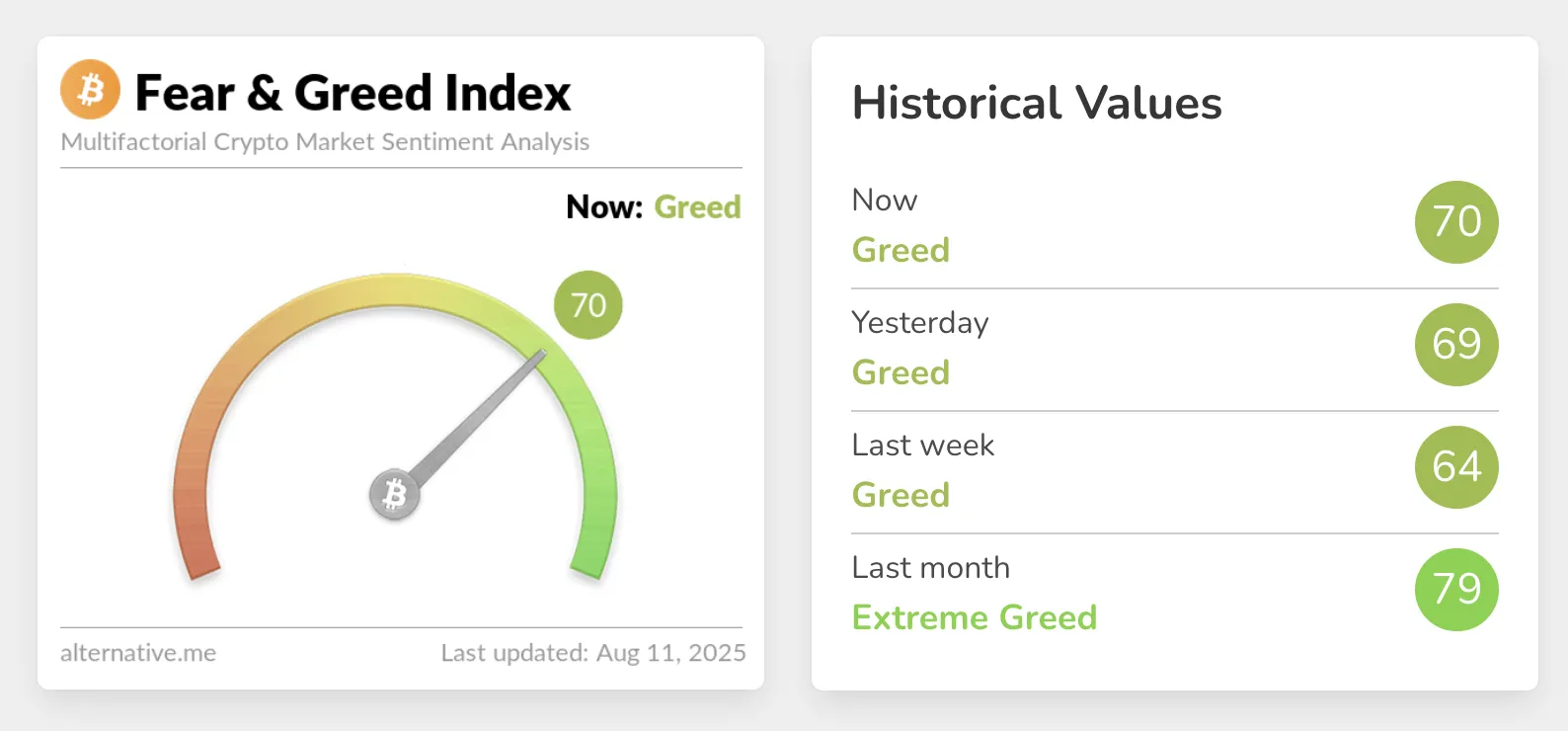Click the Yesterday value circle showing 69
This screenshot has width=1568, height=731.
pos(1456,345)
